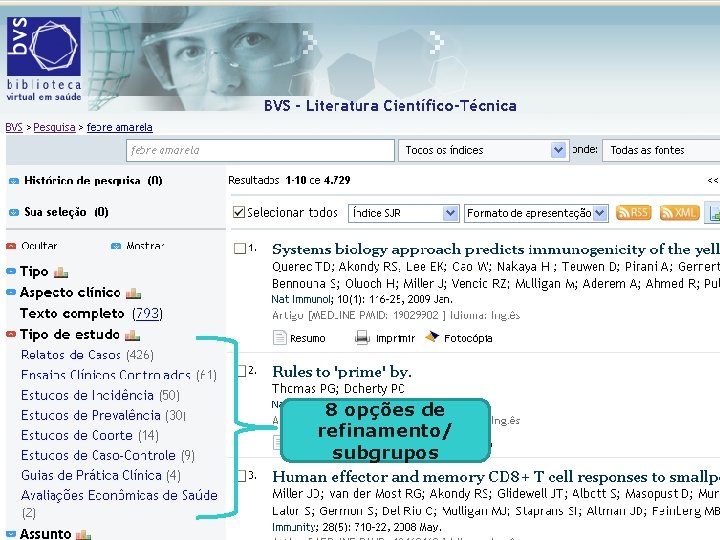Click the orange XML export button
Screen dimensions: 720x540
point(679,213)
